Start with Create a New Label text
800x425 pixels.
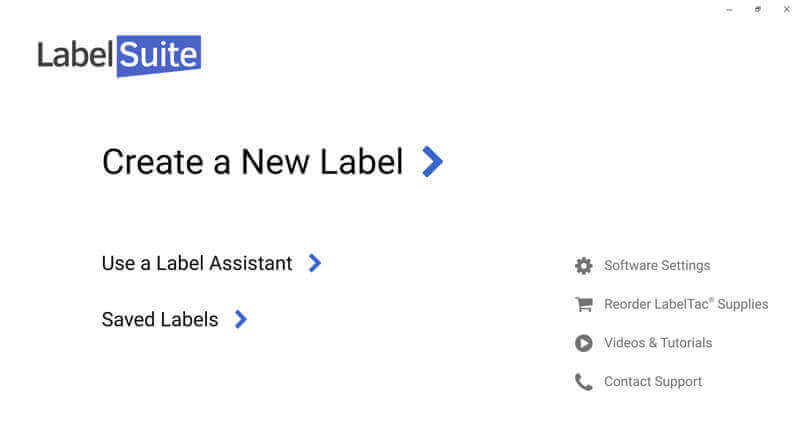pyautogui.click(x=252, y=161)
